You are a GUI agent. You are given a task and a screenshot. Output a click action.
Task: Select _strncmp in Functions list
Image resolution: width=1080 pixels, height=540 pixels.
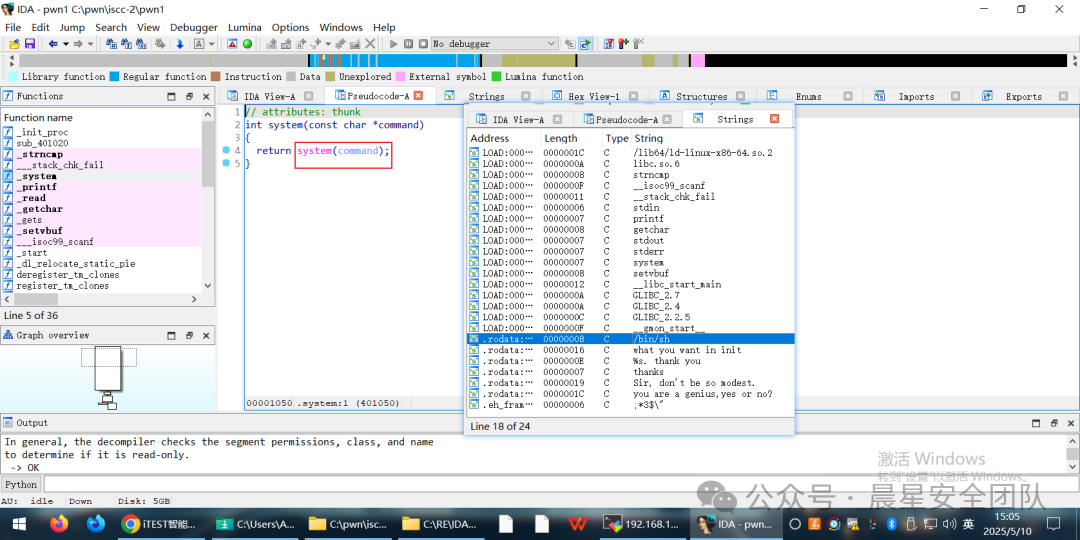pos(102,154)
